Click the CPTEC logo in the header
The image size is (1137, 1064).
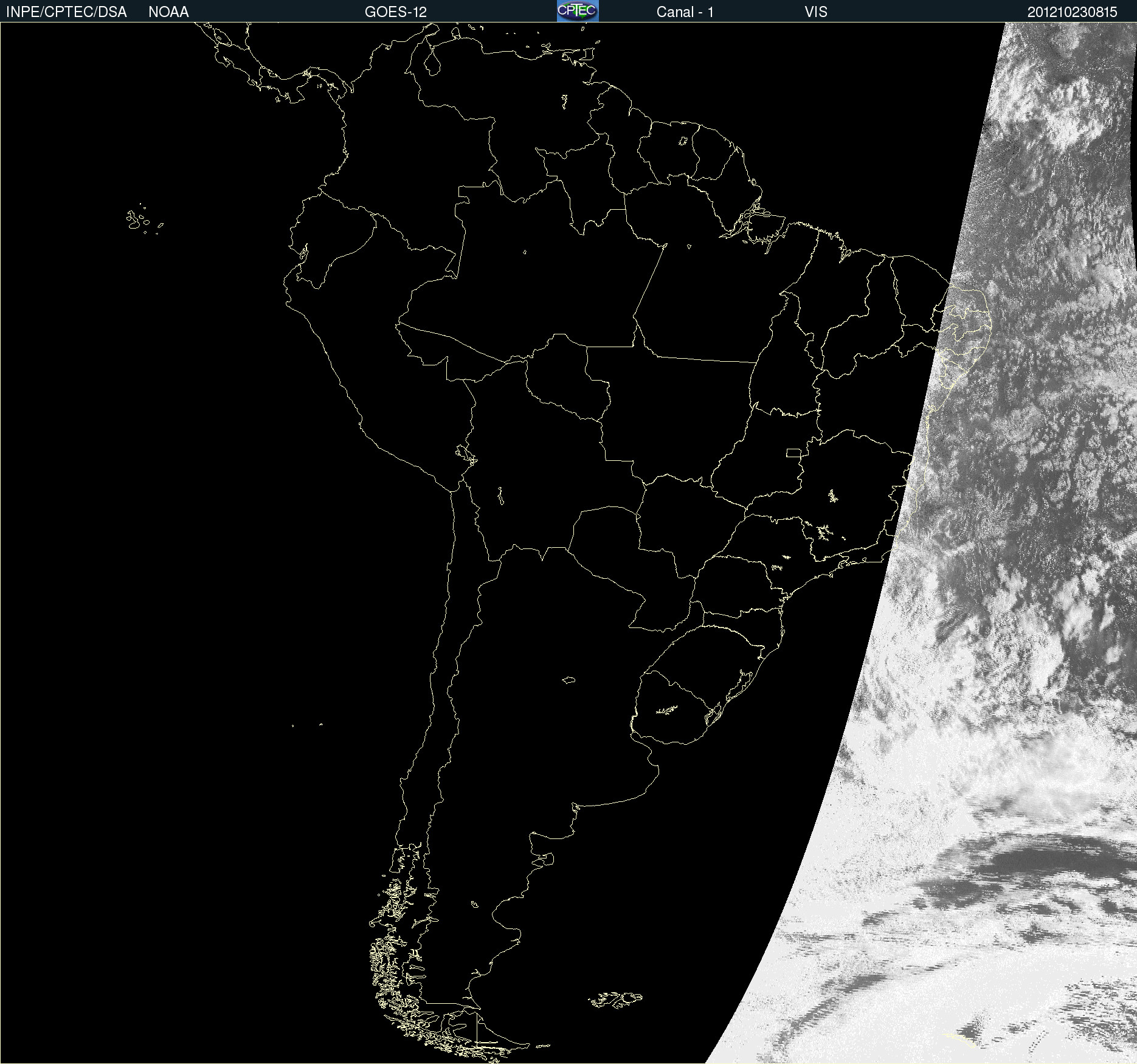coord(578,11)
